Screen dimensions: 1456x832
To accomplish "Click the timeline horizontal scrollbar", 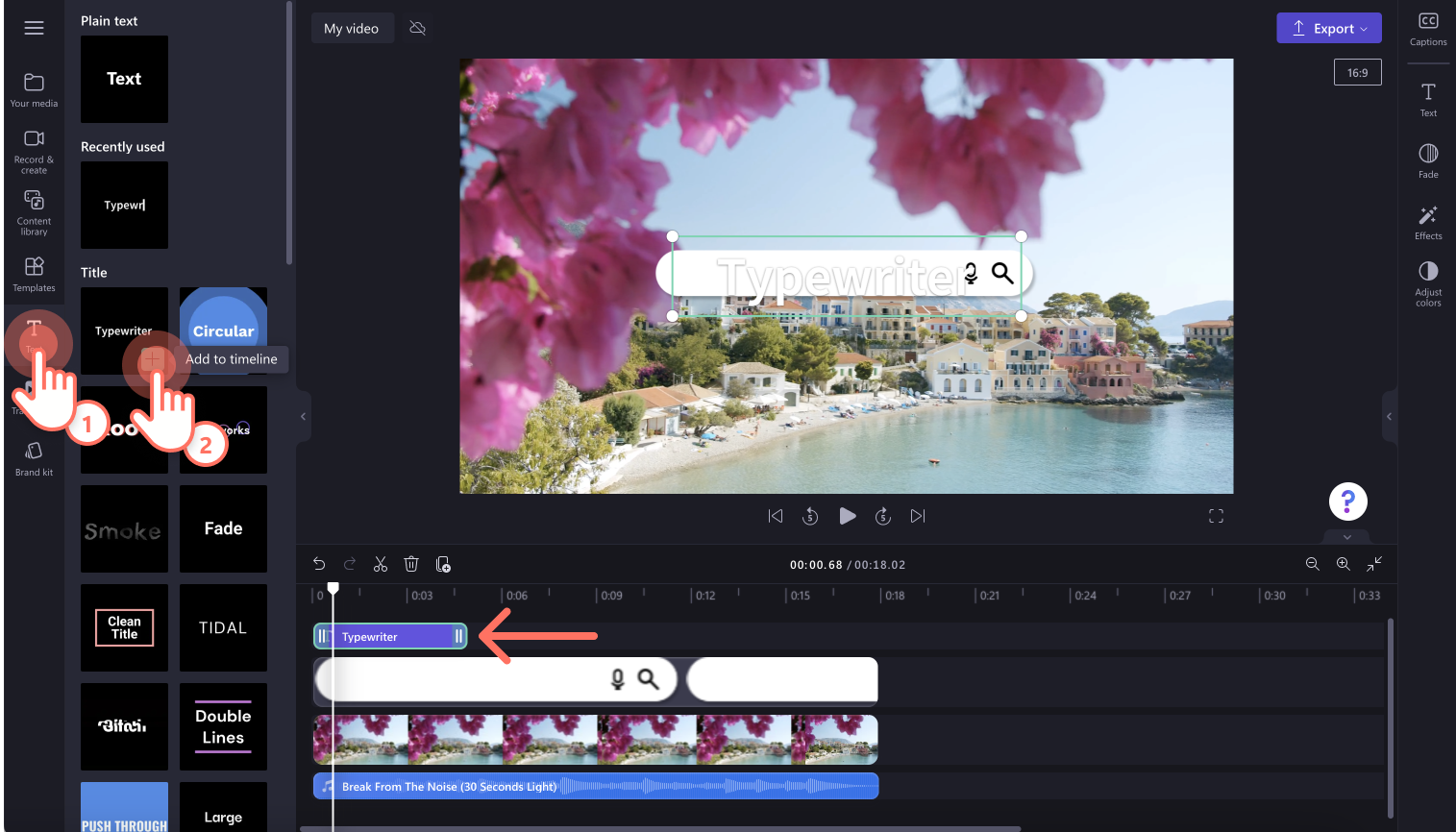I will (659, 828).
